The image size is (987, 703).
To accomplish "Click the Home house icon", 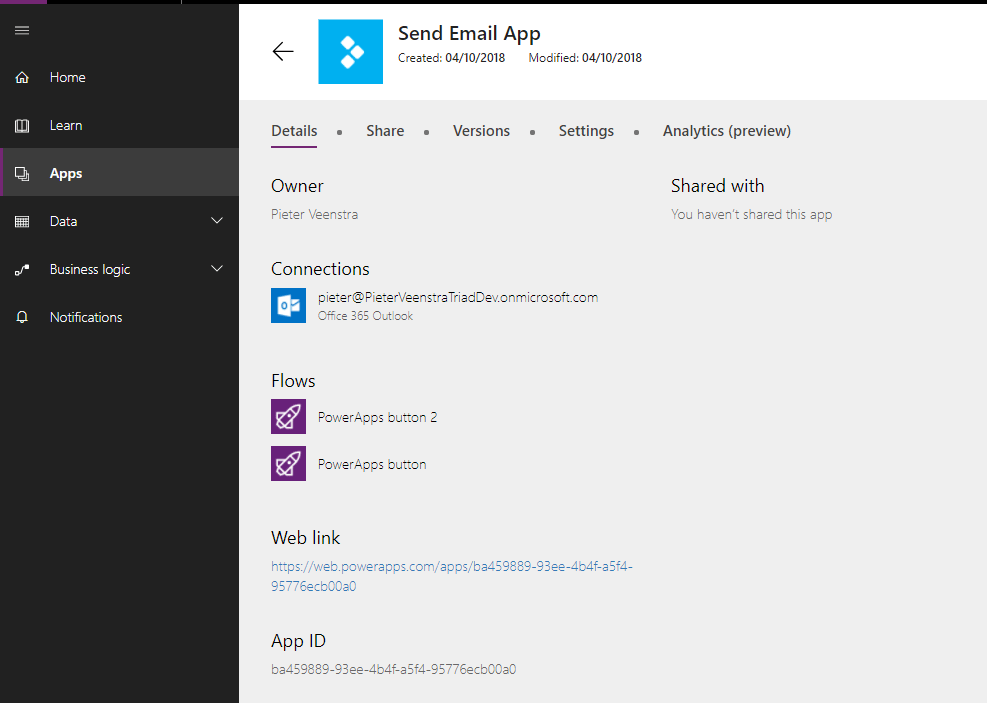I will click(x=22, y=77).
